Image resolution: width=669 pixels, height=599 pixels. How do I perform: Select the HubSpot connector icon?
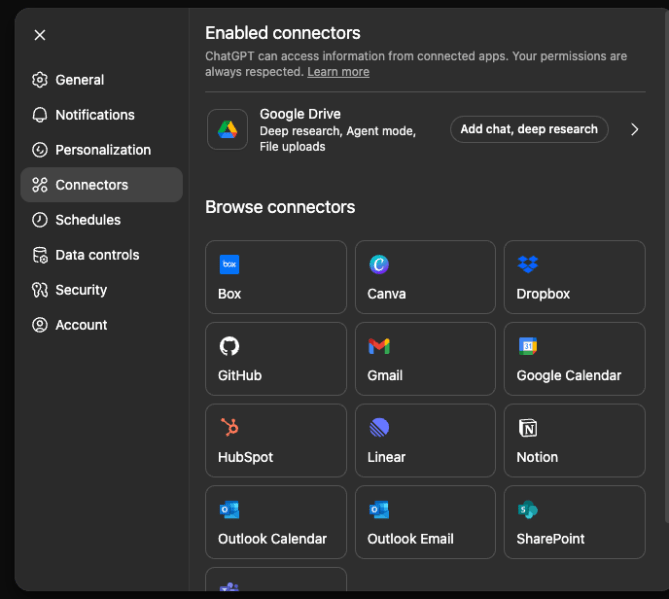[x=229, y=428]
